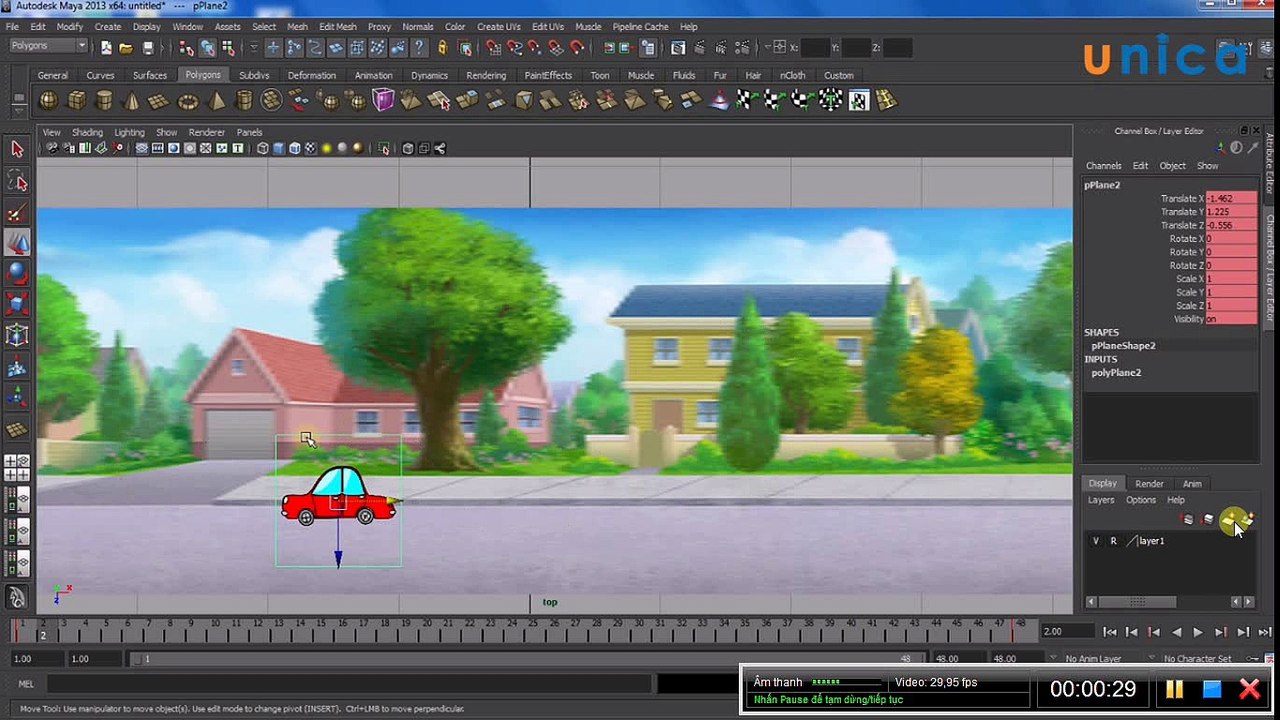Create a polygon torus from the shelf

pos(188,100)
